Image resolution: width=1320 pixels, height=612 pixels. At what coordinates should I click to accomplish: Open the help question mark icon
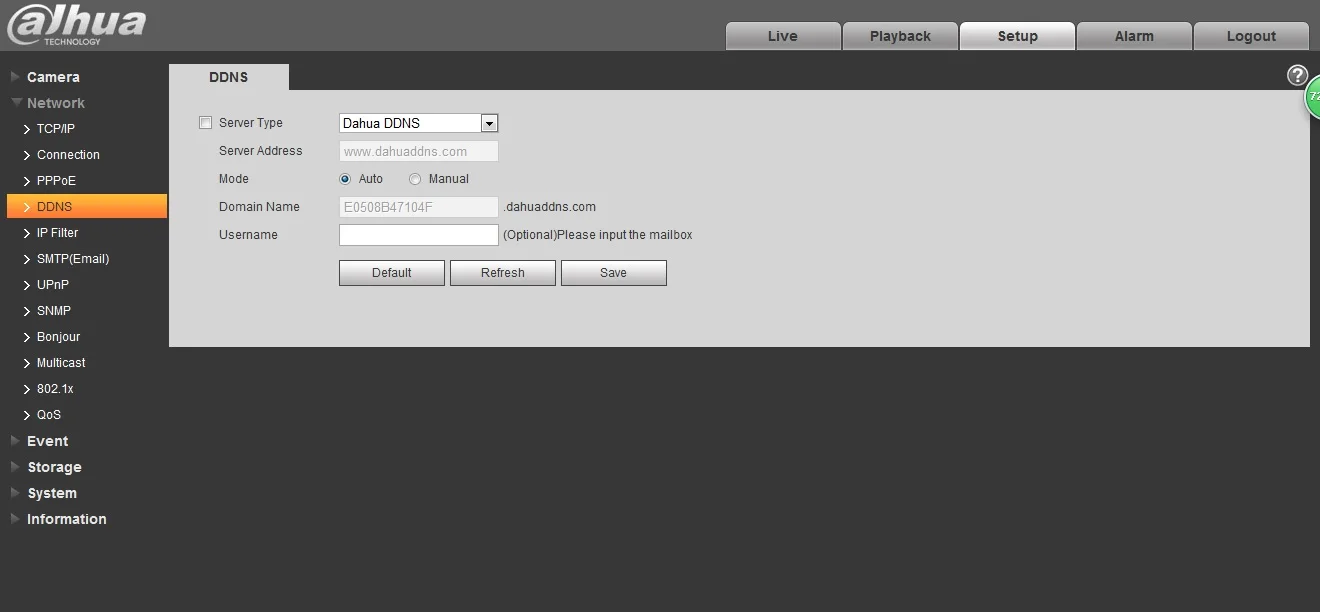[1297, 75]
